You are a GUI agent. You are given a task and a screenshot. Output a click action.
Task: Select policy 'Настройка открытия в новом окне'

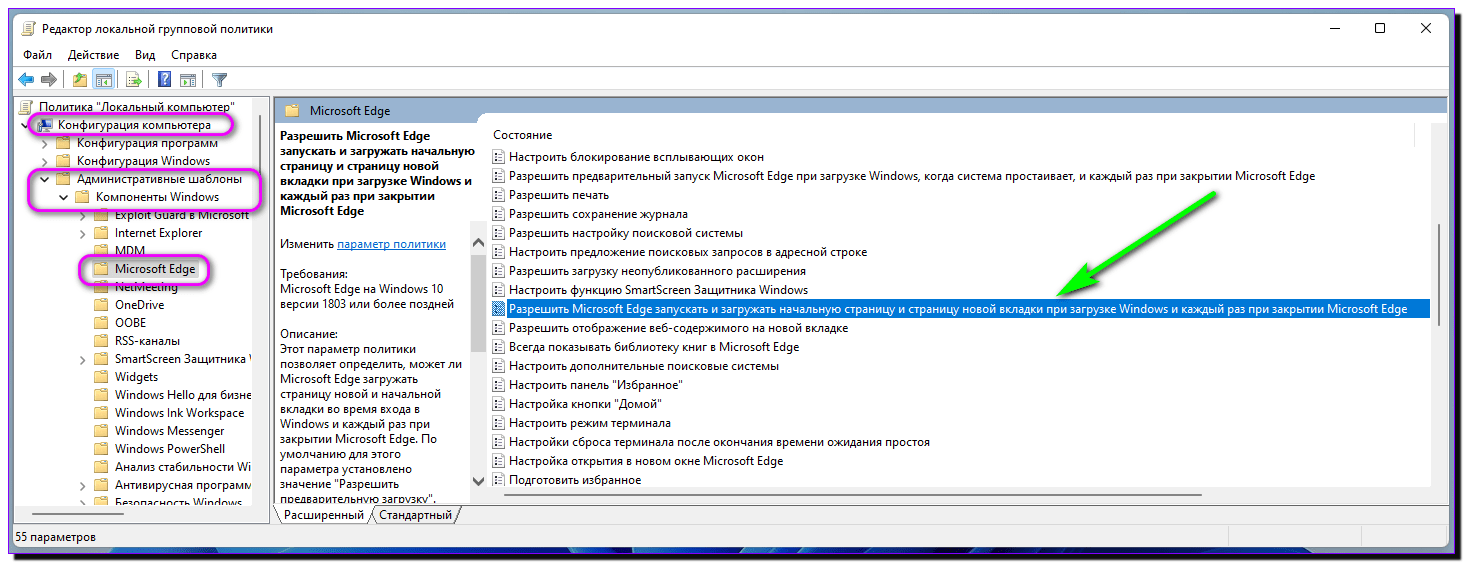pyautogui.click(x=646, y=461)
